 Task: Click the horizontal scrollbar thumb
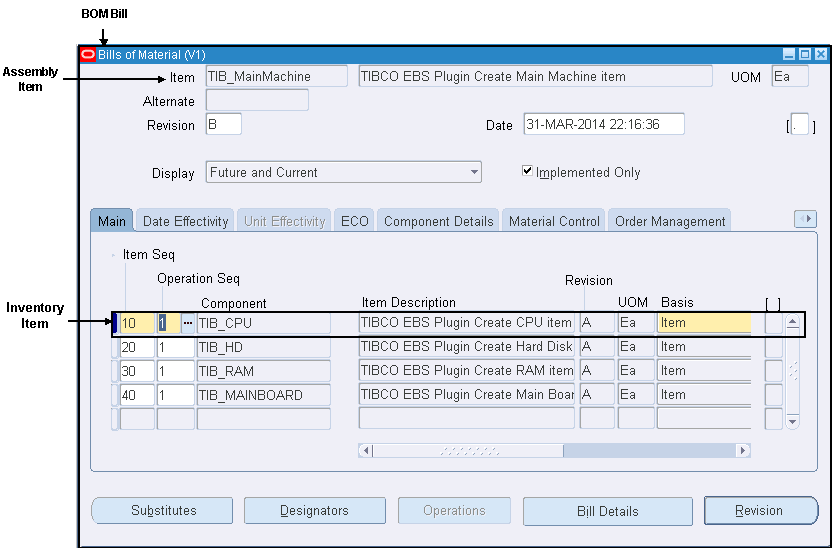pyautogui.click(x=468, y=451)
